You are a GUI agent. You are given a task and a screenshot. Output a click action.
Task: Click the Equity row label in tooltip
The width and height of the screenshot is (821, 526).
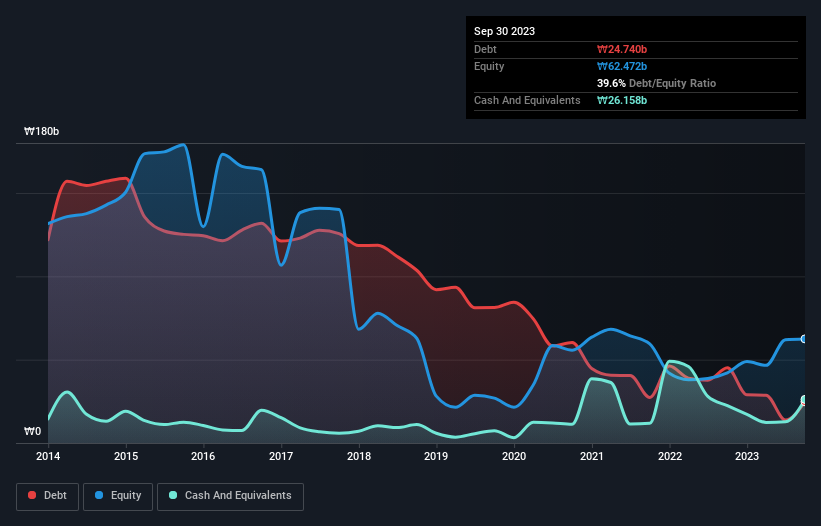pos(489,66)
